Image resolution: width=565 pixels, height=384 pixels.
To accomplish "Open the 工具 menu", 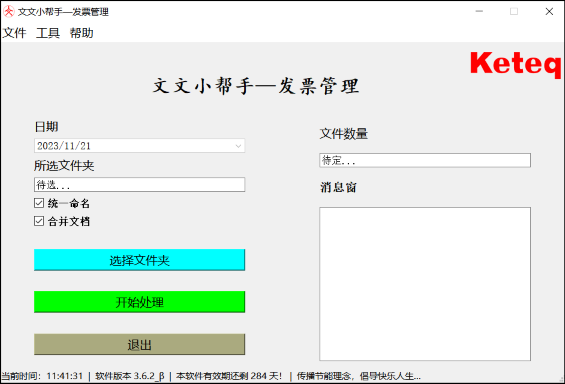I will (x=48, y=33).
